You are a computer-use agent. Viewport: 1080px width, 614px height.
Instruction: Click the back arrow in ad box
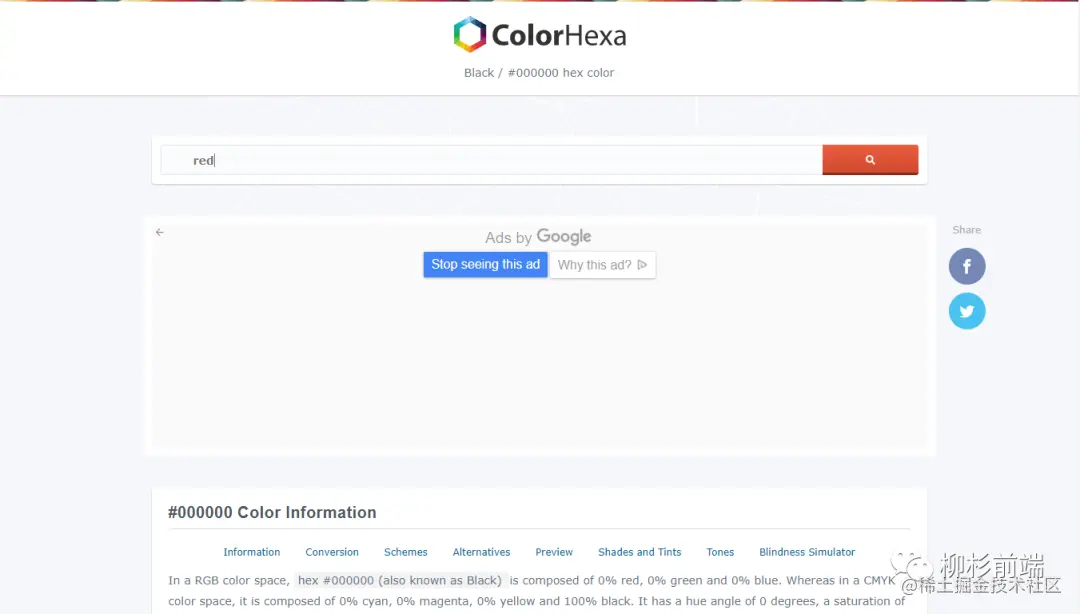160,232
